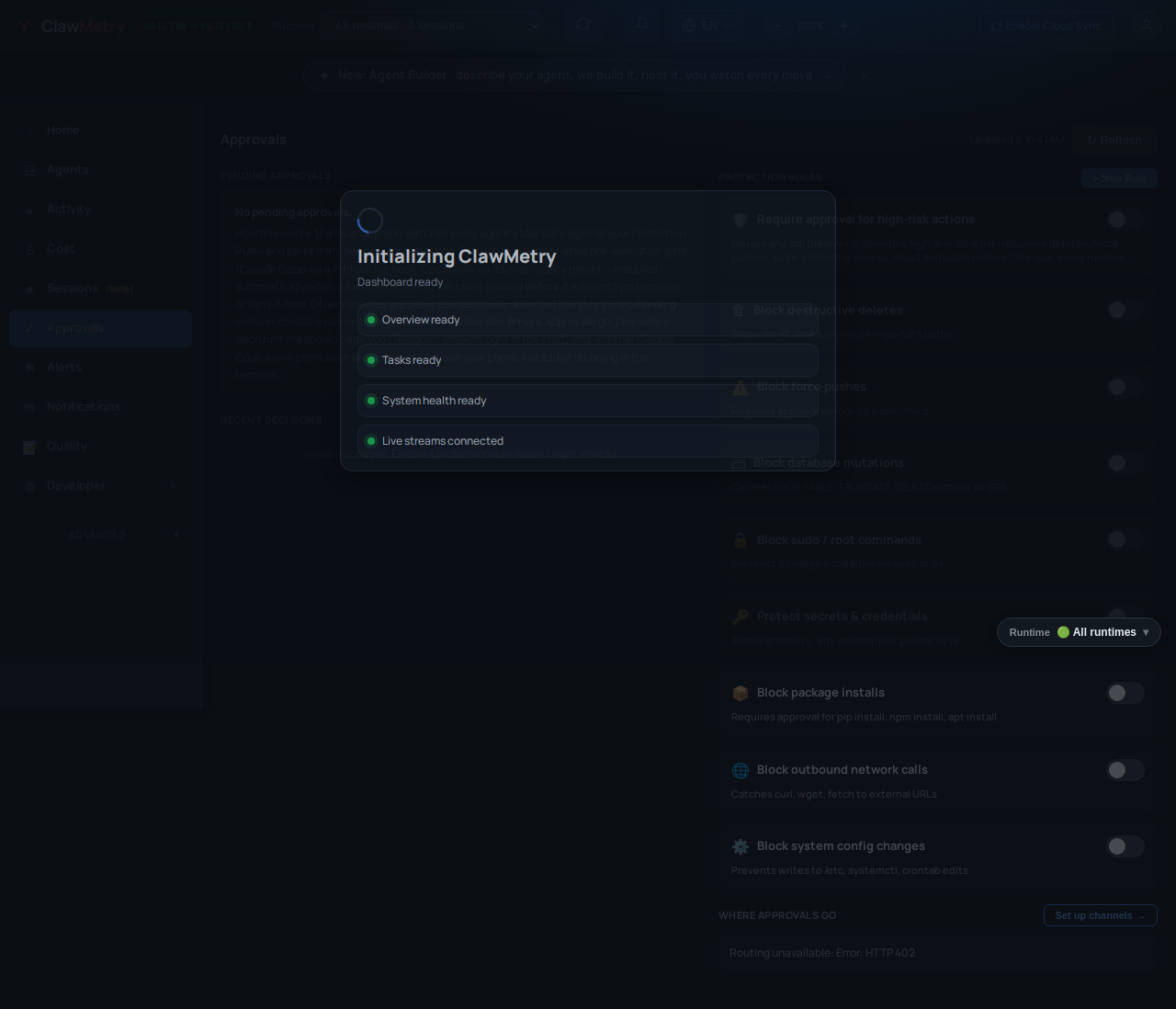Image resolution: width=1176 pixels, height=1009 pixels.
Task: Open the floating Runtime All runtimes dropdown
Action: coord(1079,632)
